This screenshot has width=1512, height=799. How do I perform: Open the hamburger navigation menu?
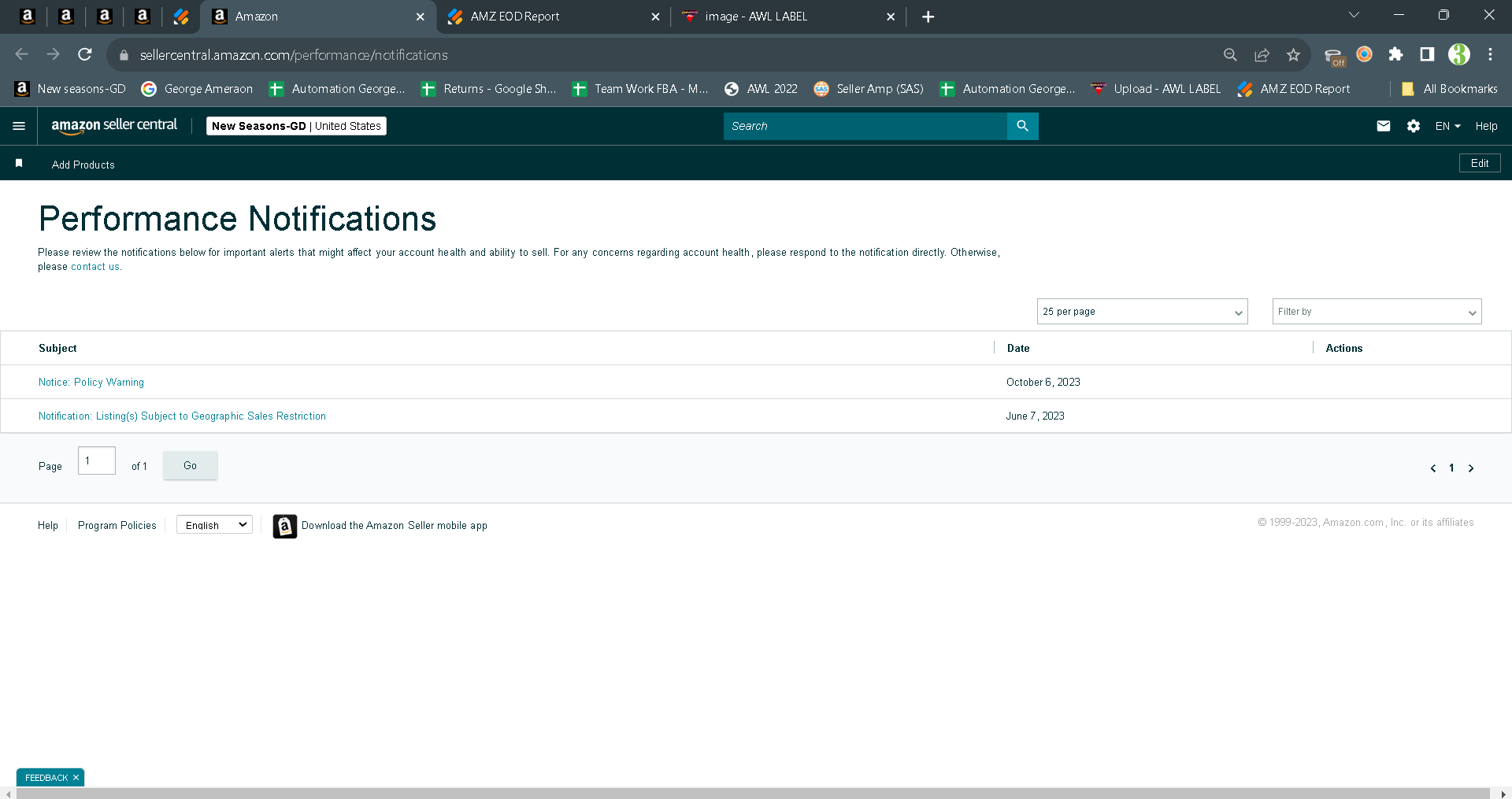(x=19, y=126)
